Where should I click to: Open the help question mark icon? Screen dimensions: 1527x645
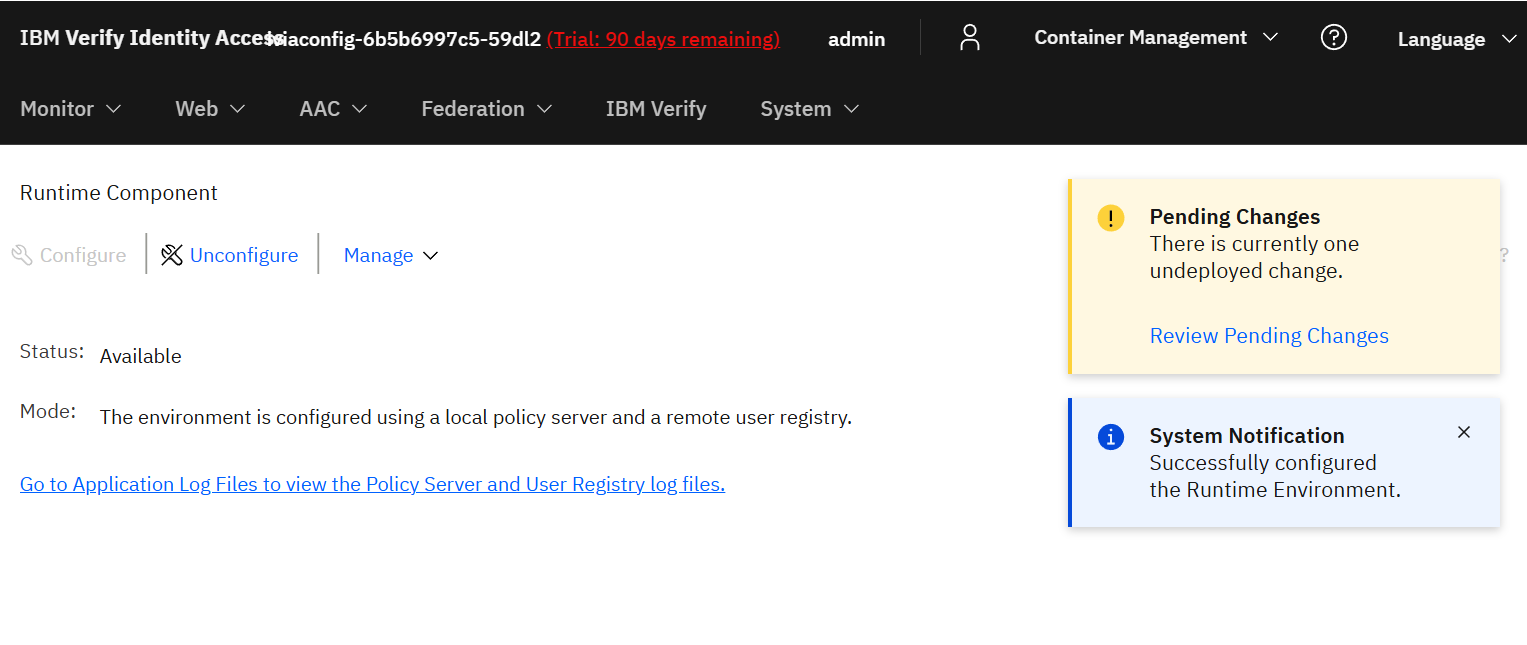click(x=1334, y=37)
